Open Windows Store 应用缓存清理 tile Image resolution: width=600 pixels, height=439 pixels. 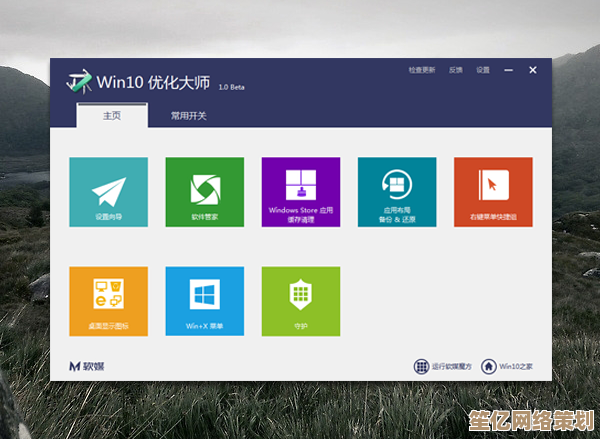pos(301,192)
